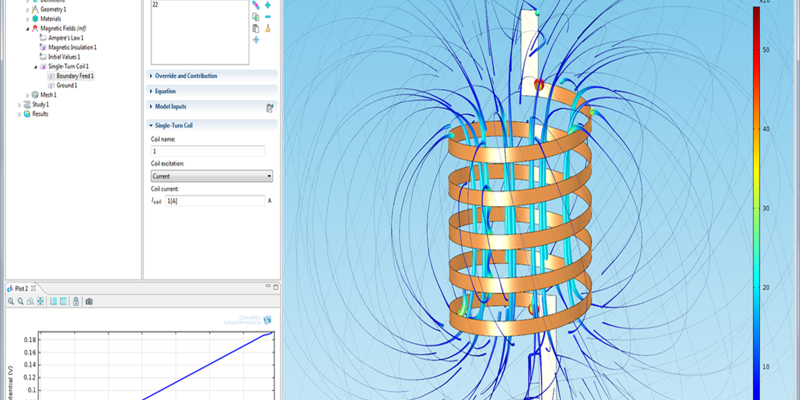Click the zoom out icon in Plot 2 toolbar
This screenshot has width=800, height=400.
[21, 301]
